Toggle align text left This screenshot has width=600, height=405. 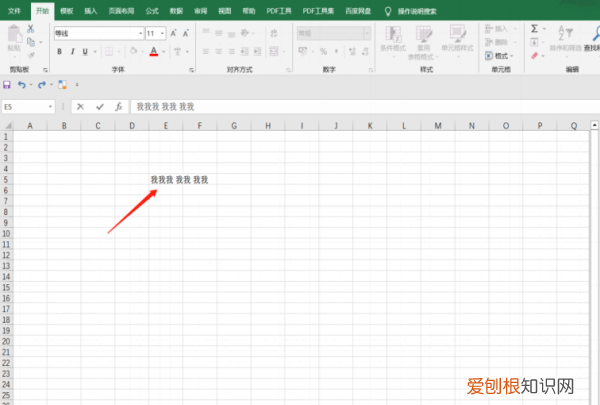pos(206,51)
